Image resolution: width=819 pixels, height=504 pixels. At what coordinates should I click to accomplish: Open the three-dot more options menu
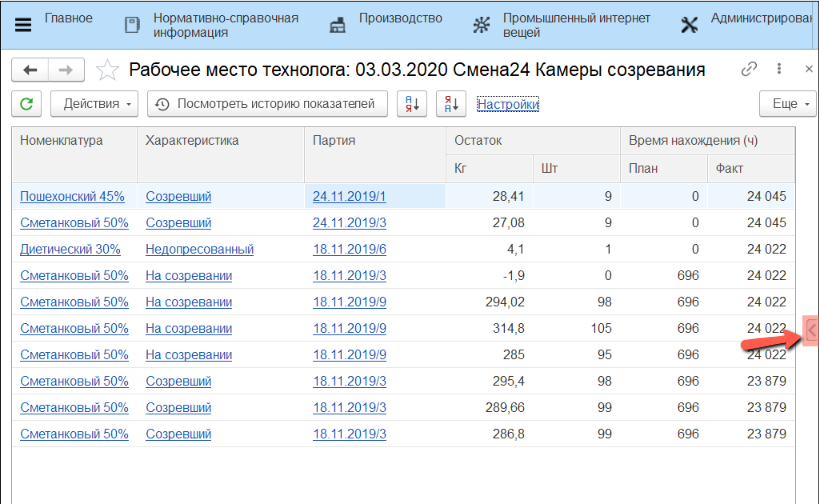click(779, 70)
